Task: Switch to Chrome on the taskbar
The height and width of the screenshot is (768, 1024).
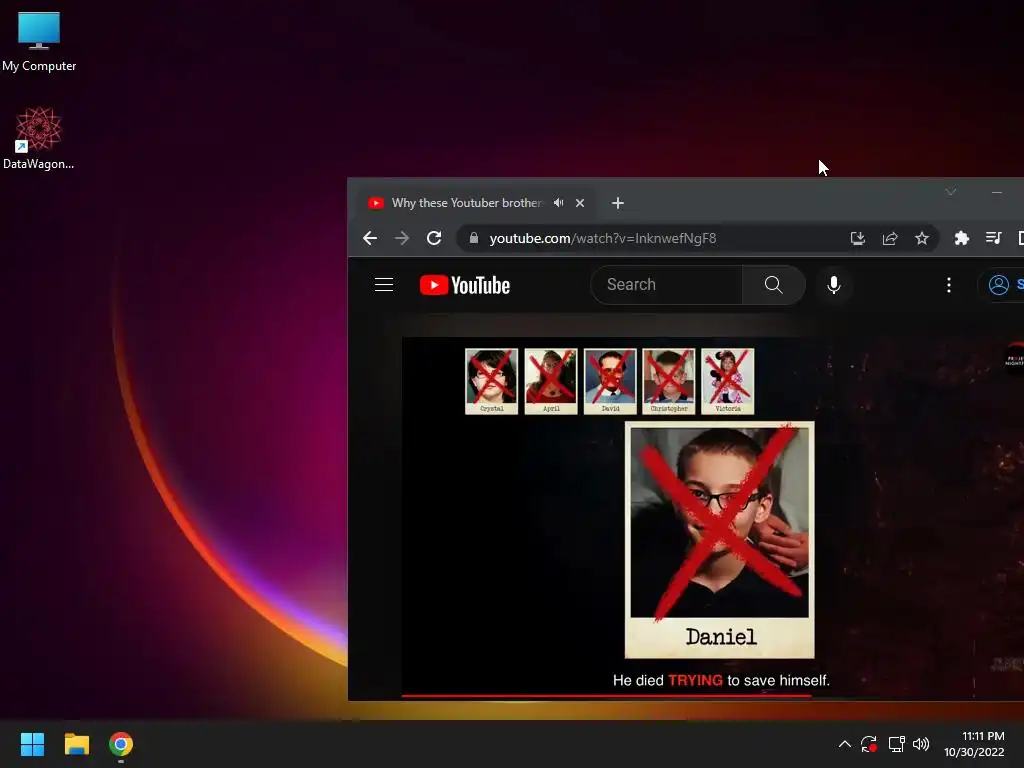Action: click(121, 744)
